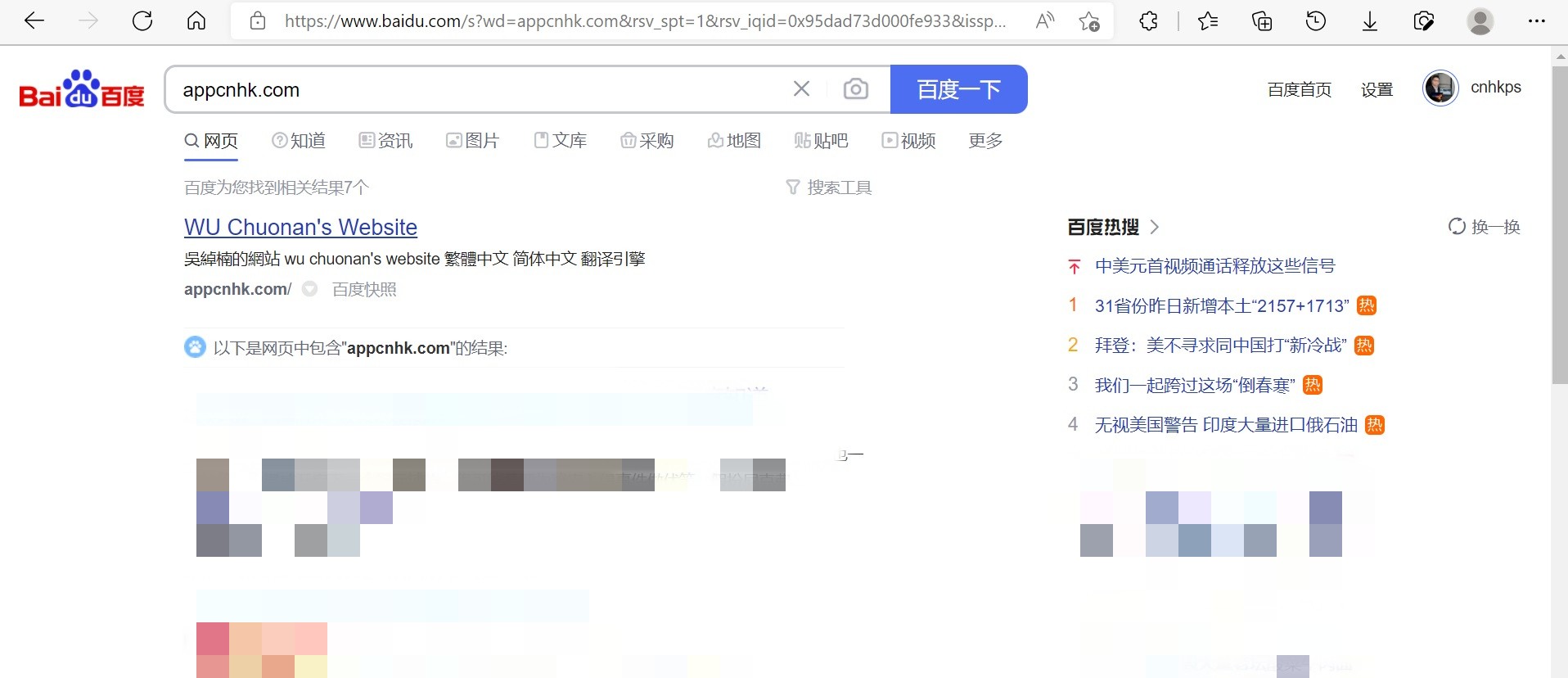Image resolution: width=1568 pixels, height=678 pixels.
Task: Open the browser History icon
Action: 1316,21
